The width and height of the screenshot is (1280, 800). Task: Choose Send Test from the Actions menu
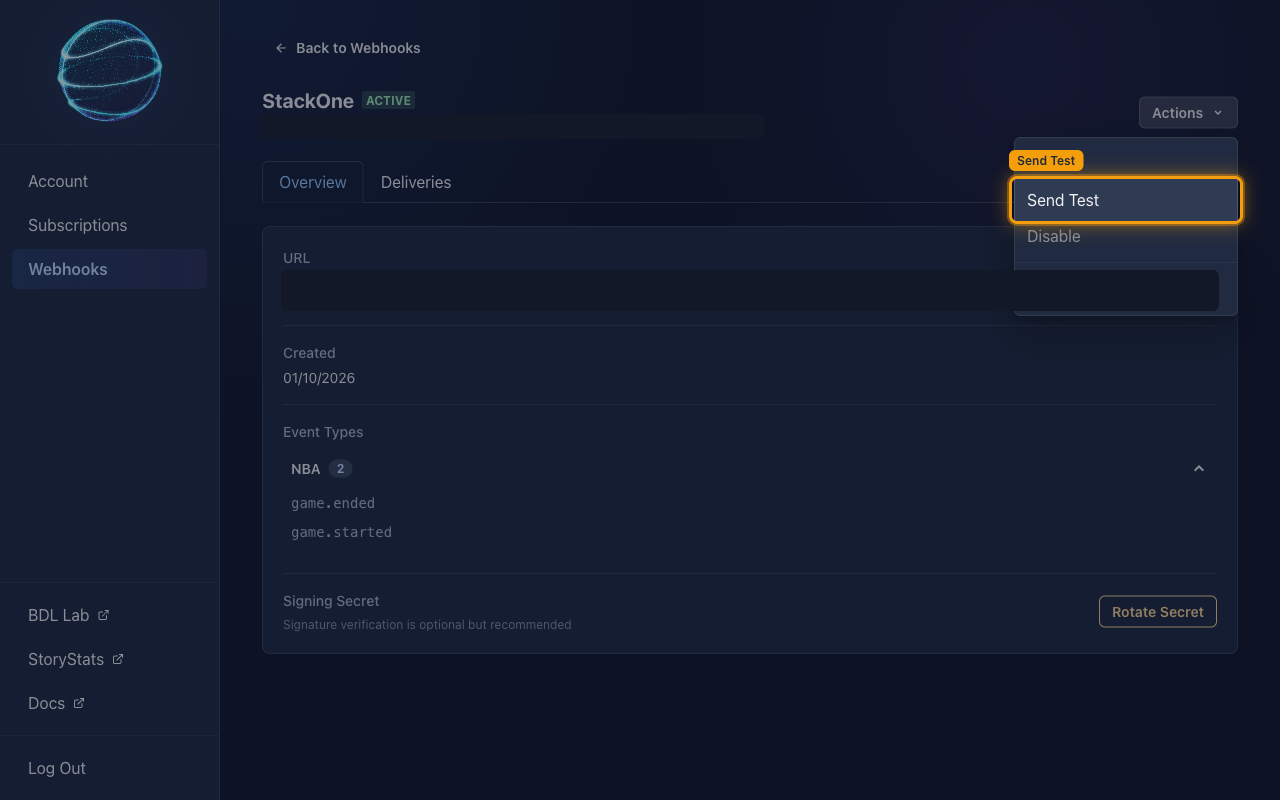click(1126, 200)
